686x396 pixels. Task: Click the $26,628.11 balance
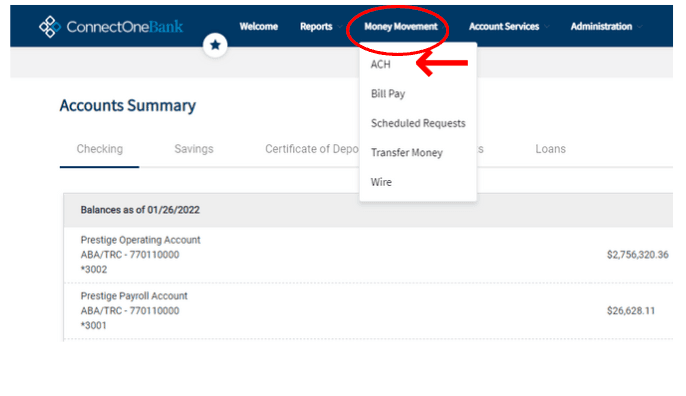pyautogui.click(x=631, y=311)
